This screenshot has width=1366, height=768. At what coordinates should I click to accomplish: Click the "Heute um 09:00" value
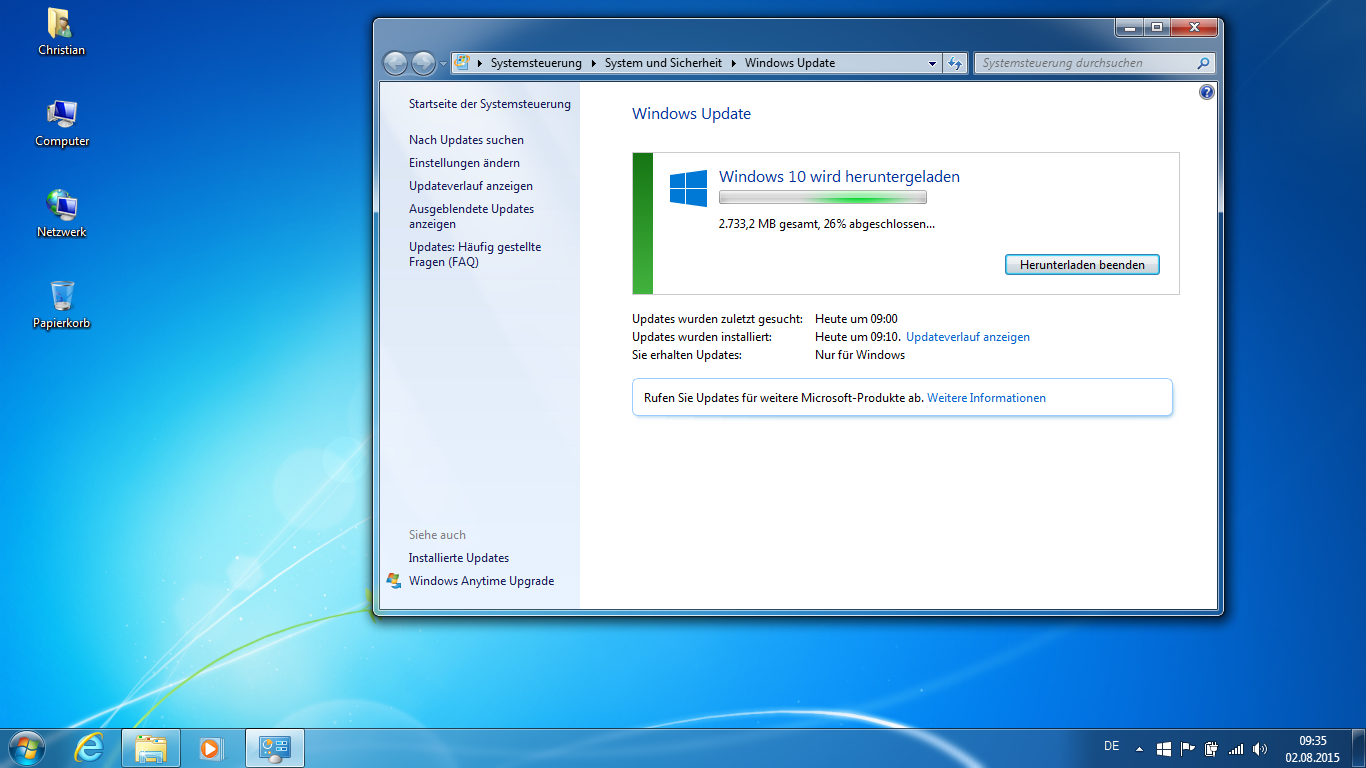pyautogui.click(x=856, y=319)
